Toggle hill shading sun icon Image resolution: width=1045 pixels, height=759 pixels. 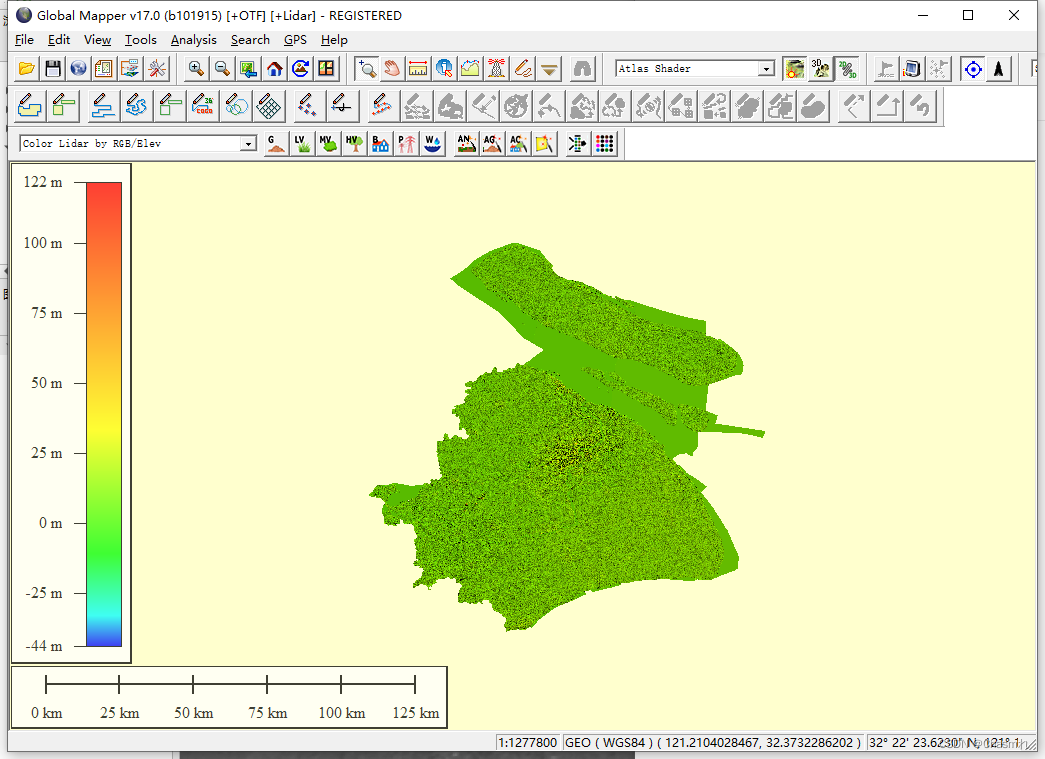tap(794, 69)
